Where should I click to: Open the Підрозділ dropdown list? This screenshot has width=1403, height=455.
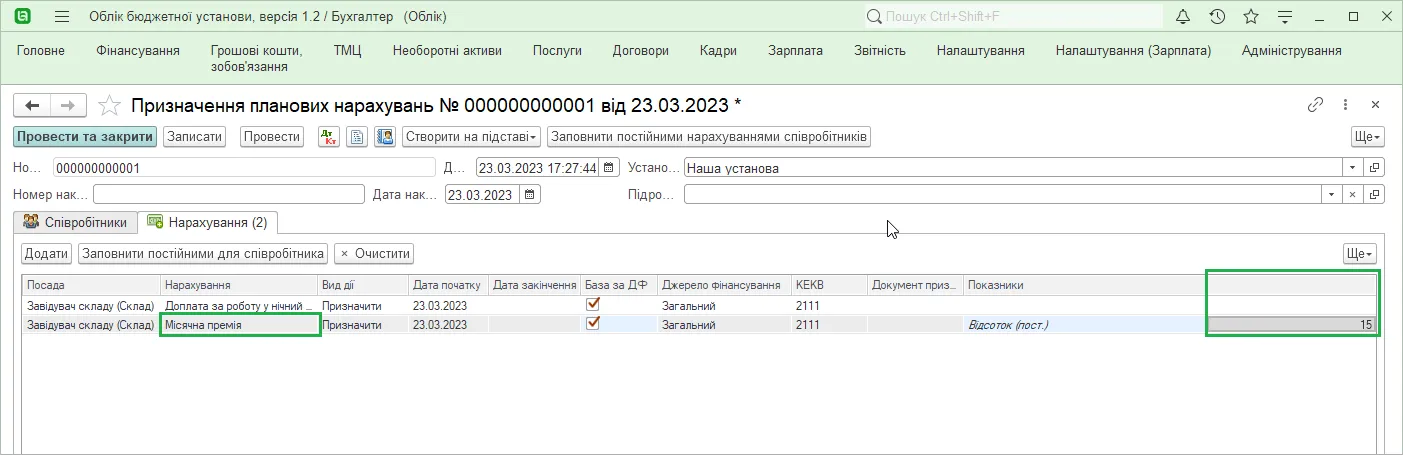pos(1331,195)
